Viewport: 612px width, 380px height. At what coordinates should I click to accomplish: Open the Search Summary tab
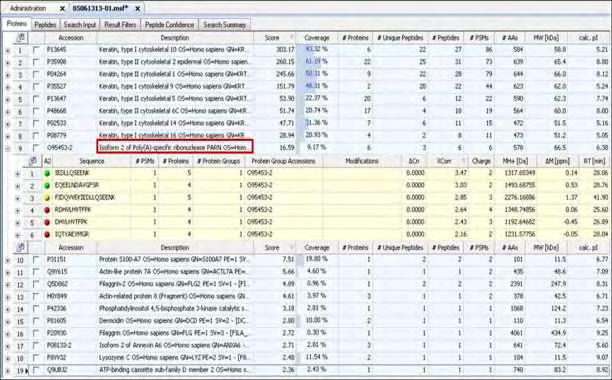click(224, 25)
